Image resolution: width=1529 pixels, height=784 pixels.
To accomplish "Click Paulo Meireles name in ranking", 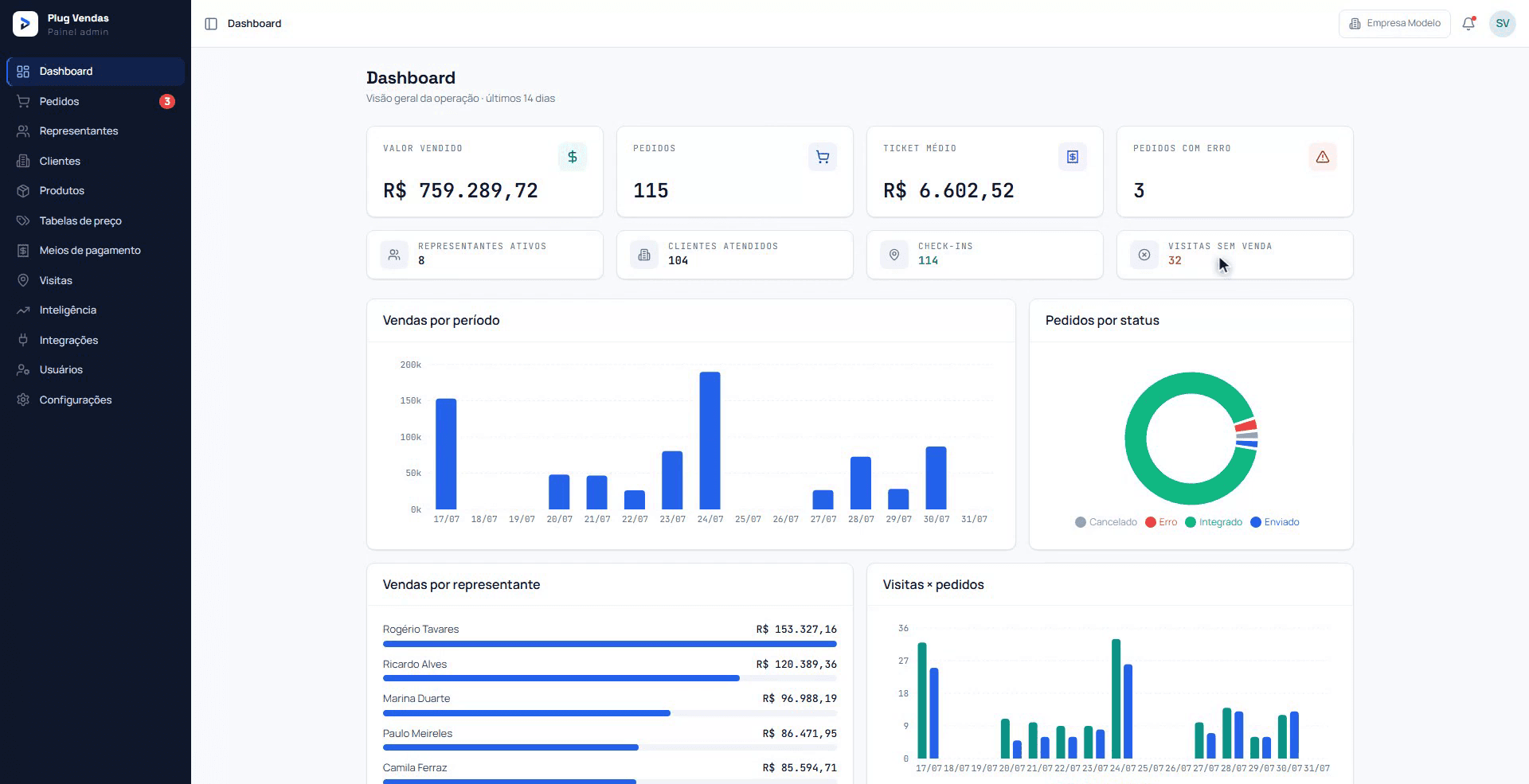I will [417, 733].
